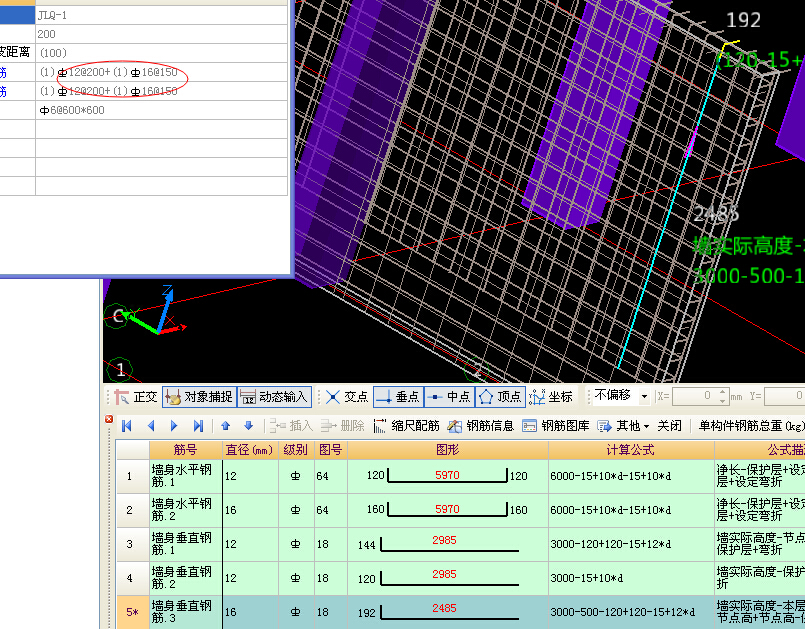The width and height of the screenshot is (805, 629).
Task: Increase X offset with up stepper
Action: point(722,392)
